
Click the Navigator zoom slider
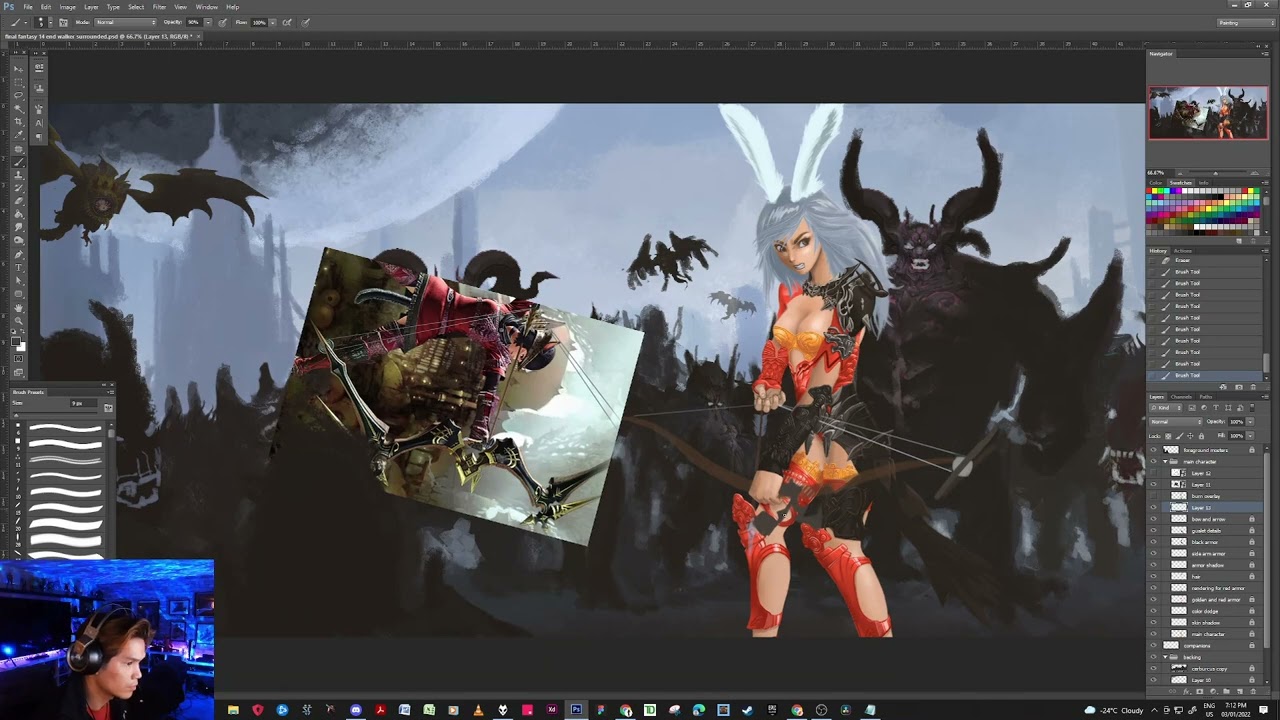tap(1218, 172)
